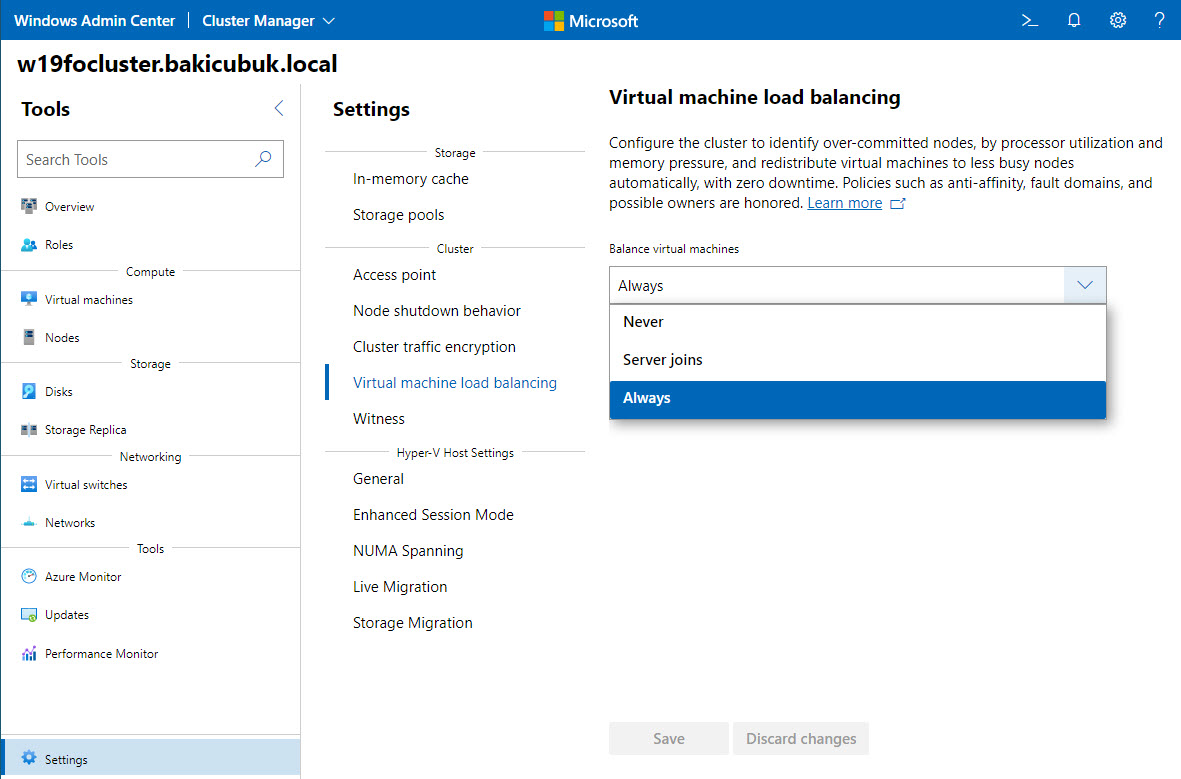Screen dimensions: 1181x779
Task: Toggle the Balance virtual machines dropdown arrow
Action: click(x=1085, y=285)
